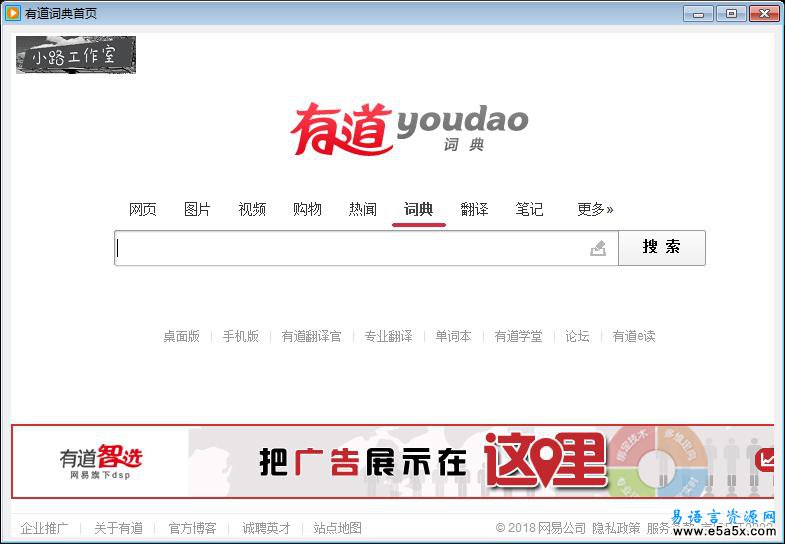Maximize the 有道词典首页 window
This screenshot has height=544, width=785.
click(x=731, y=14)
